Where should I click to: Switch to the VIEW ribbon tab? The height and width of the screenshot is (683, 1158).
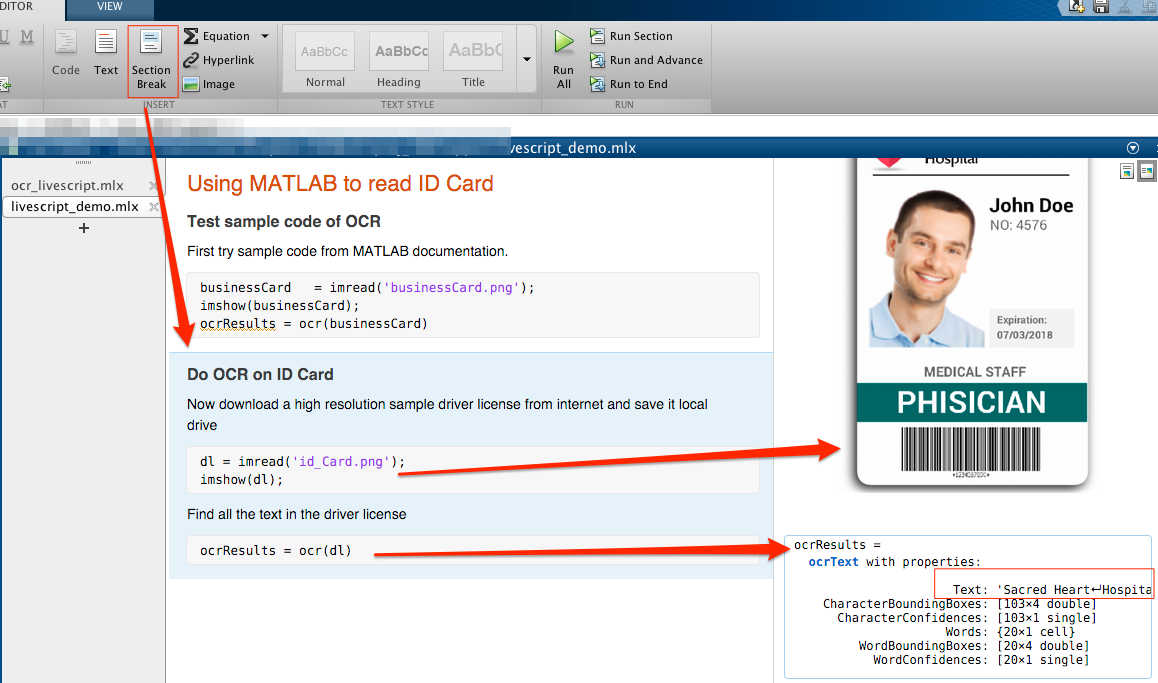(109, 5)
